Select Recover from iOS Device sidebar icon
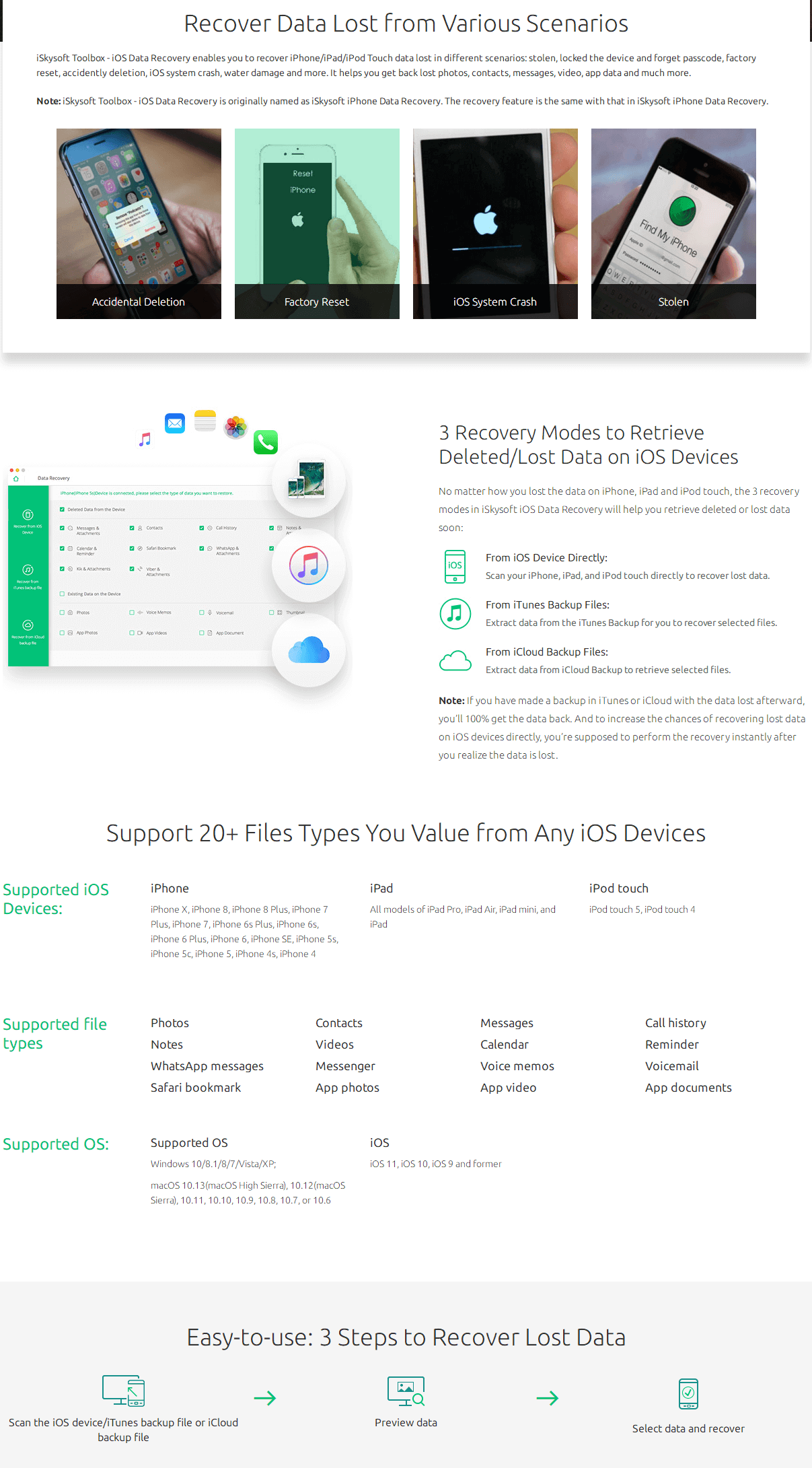This screenshot has height=1468, width=812. click(x=28, y=515)
